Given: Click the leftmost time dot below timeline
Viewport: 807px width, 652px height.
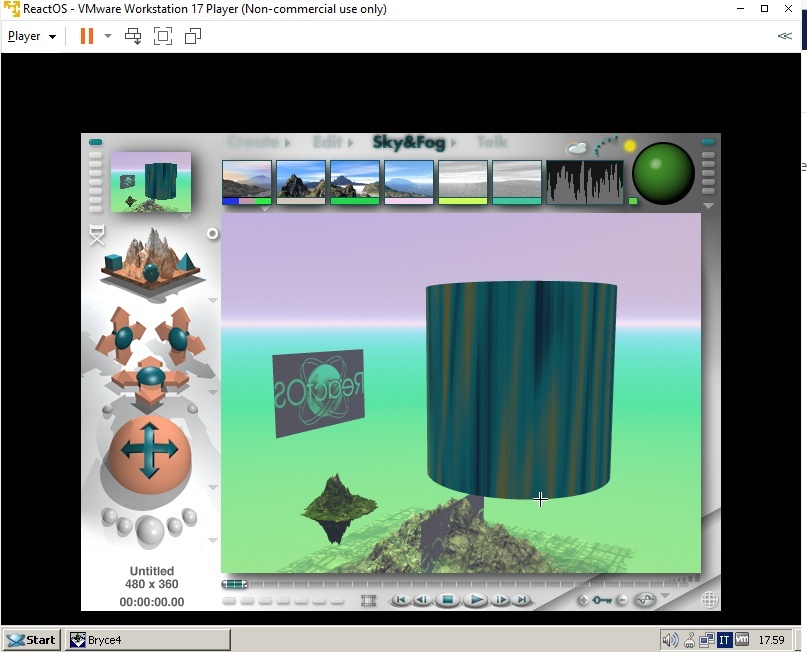Looking at the screenshot, I should point(229,601).
